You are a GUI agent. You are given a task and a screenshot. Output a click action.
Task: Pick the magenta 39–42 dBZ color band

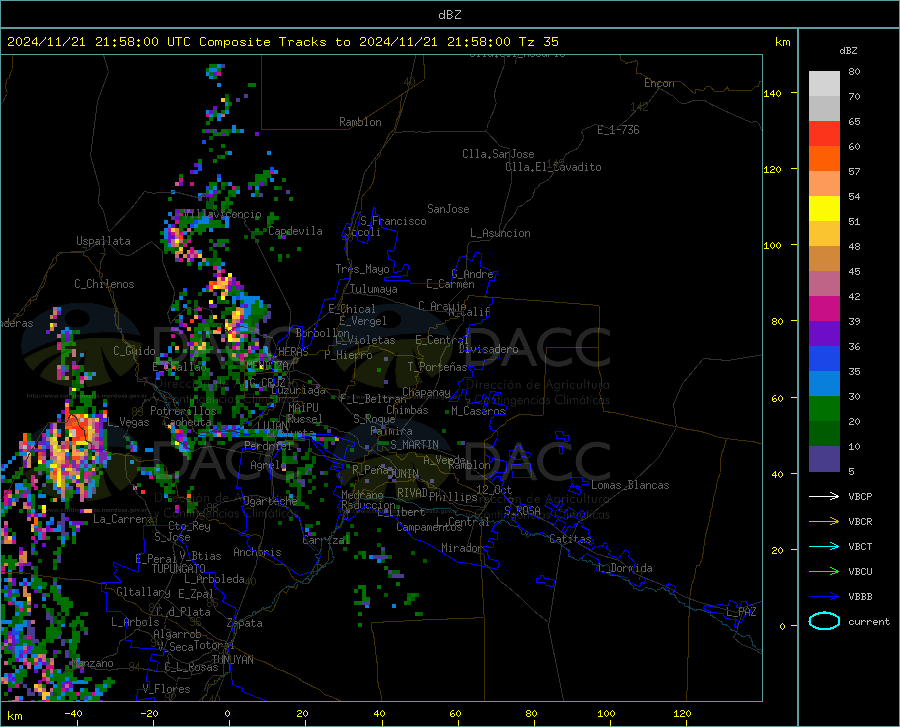[x=824, y=309]
